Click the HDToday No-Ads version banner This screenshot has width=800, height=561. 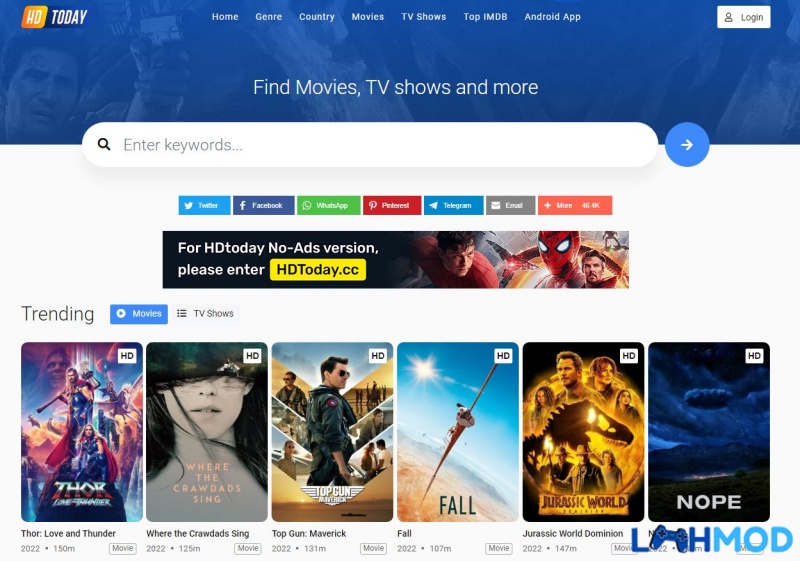(395, 260)
